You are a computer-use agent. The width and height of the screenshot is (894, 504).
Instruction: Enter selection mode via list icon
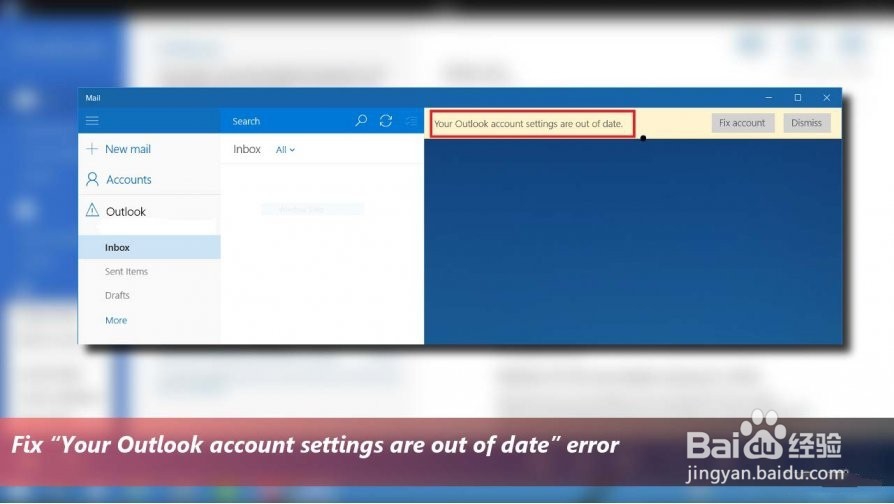point(411,121)
